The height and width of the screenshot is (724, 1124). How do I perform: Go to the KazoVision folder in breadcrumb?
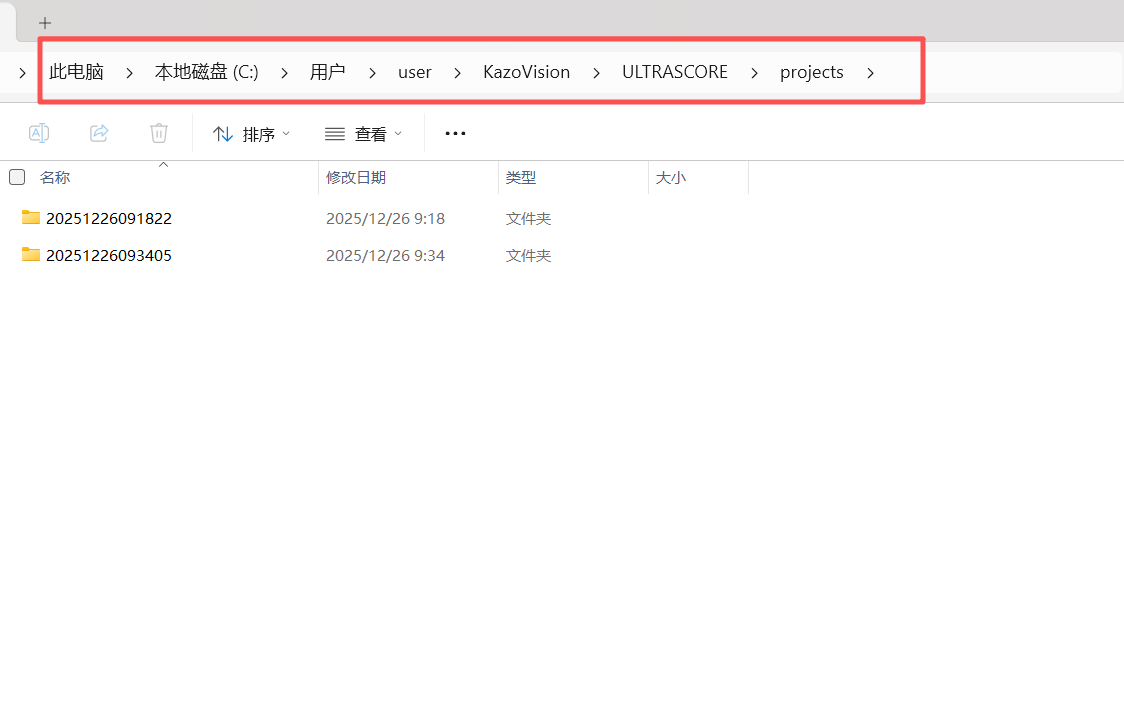point(526,72)
